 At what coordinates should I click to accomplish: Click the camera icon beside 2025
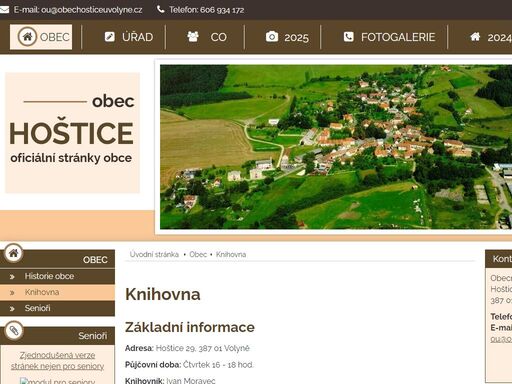[x=272, y=37]
